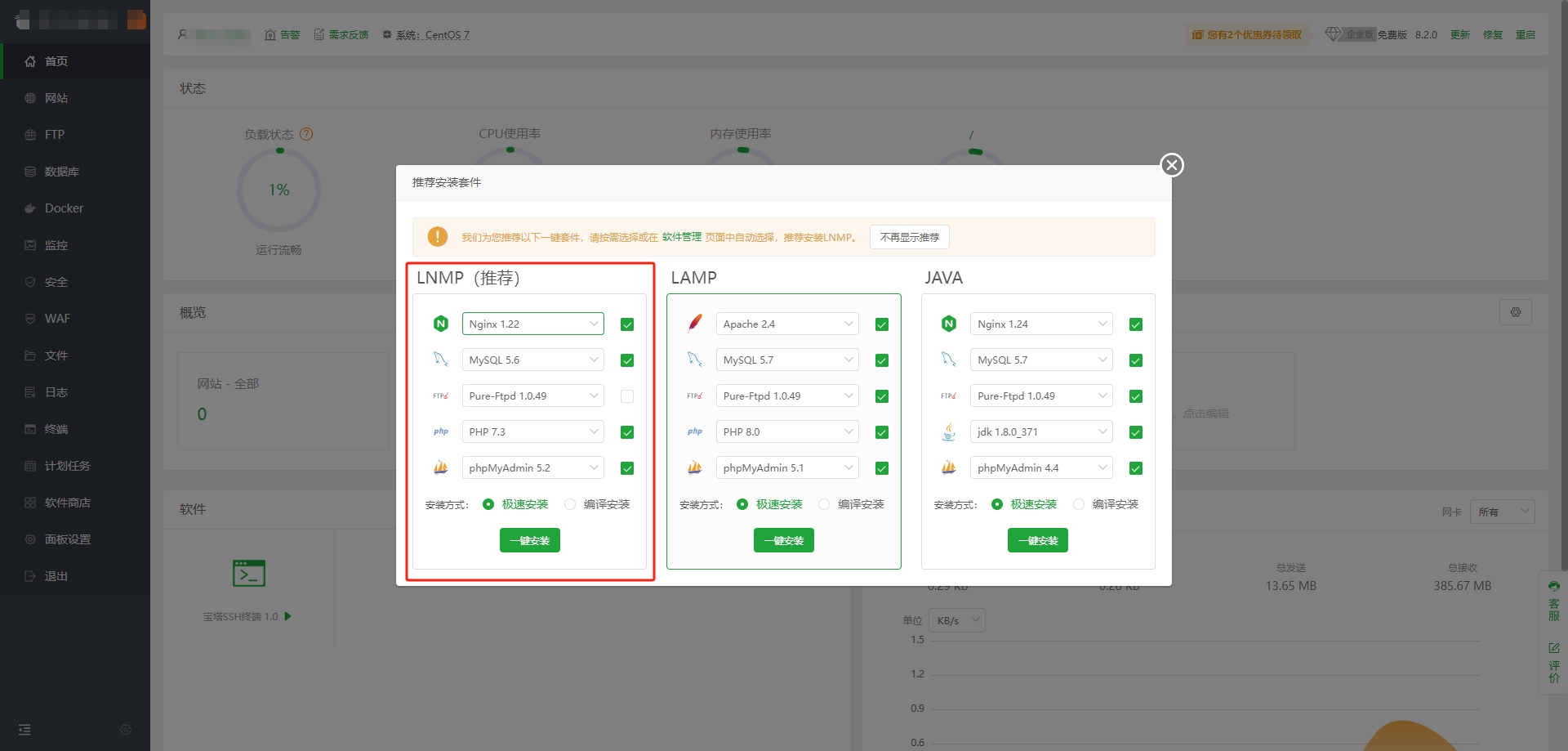Expand the PHP 8.0 version dropdown
The image size is (1568, 751).
coord(786,431)
